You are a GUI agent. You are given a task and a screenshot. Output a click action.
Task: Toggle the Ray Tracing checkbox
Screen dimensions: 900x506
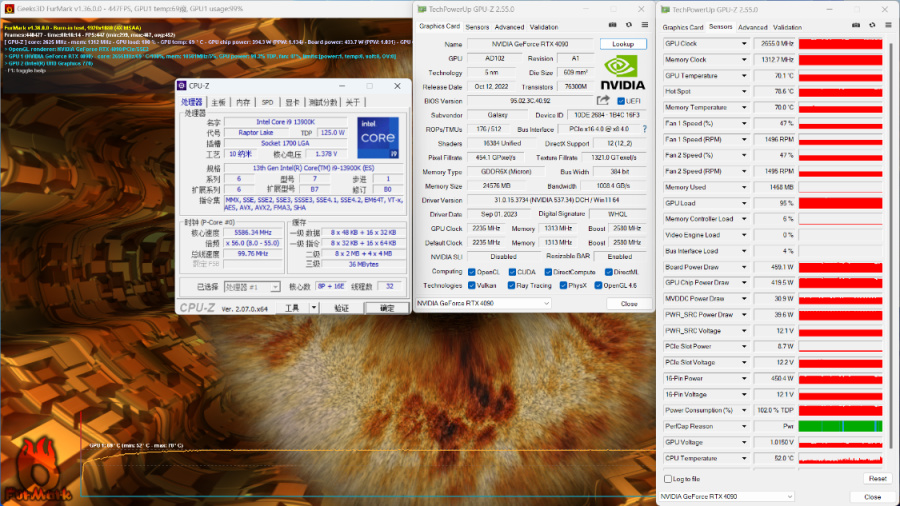coord(512,285)
